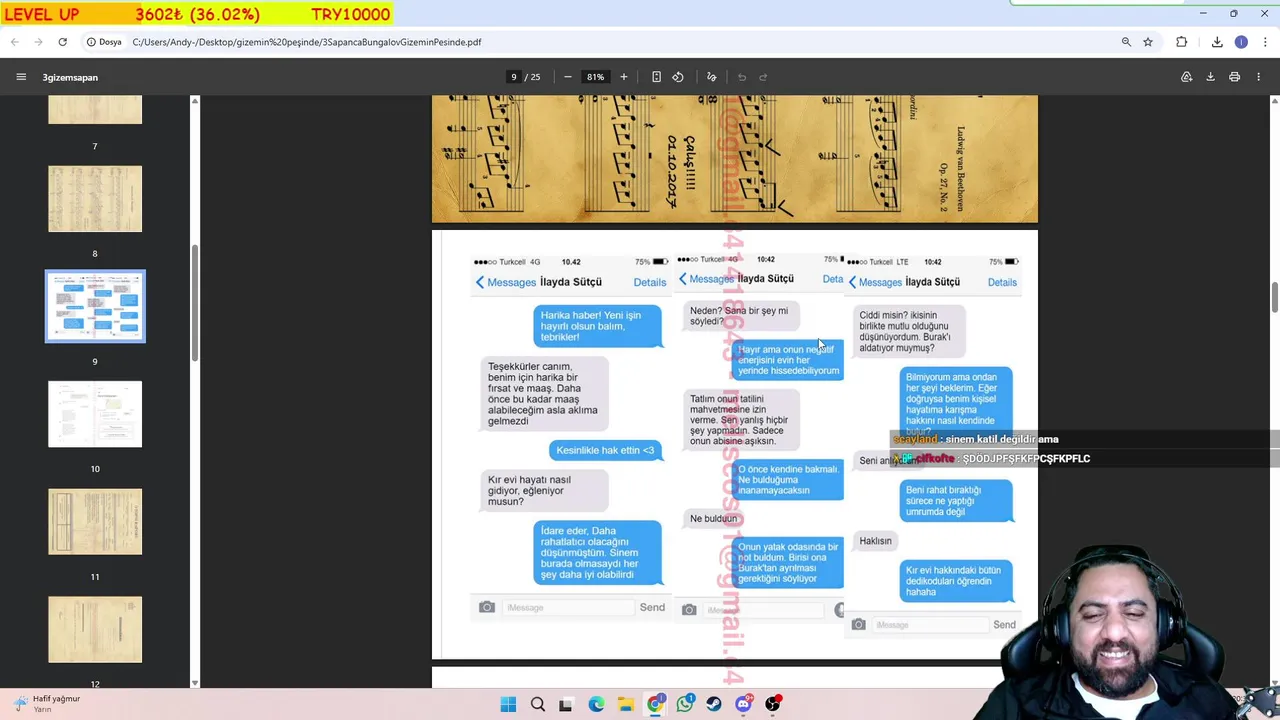The width and height of the screenshot is (1280, 720).
Task: Open thumbnail of page 11
Action: (x=95, y=522)
